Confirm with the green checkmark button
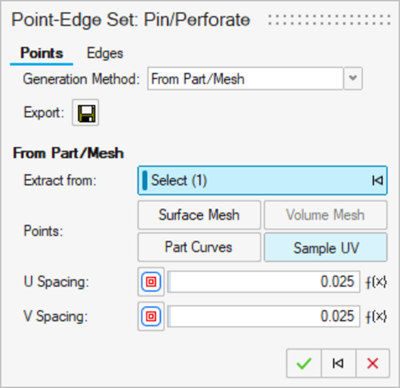Viewport: 400px width, 388px height. 304,363
